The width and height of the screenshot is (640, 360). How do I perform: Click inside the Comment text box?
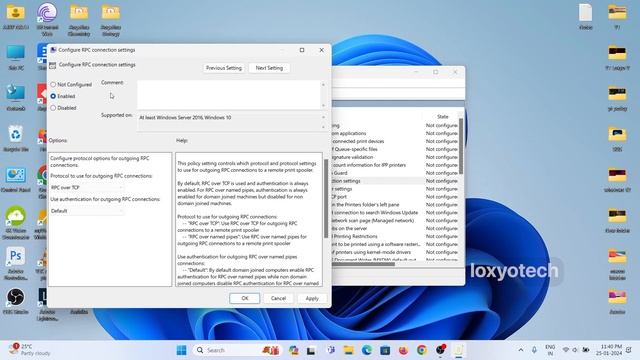point(229,95)
